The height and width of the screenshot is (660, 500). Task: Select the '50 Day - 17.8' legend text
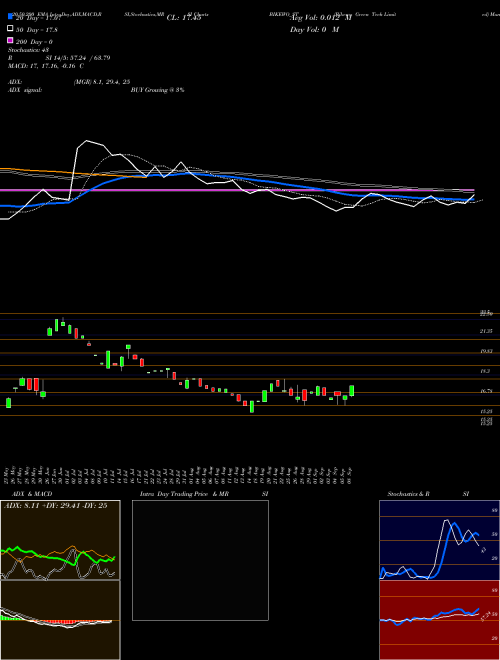click(37, 30)
